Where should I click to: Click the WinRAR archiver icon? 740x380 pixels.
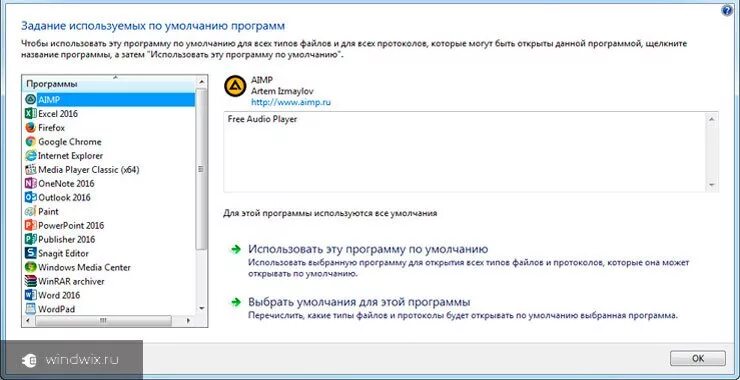(x=31, y=281)
